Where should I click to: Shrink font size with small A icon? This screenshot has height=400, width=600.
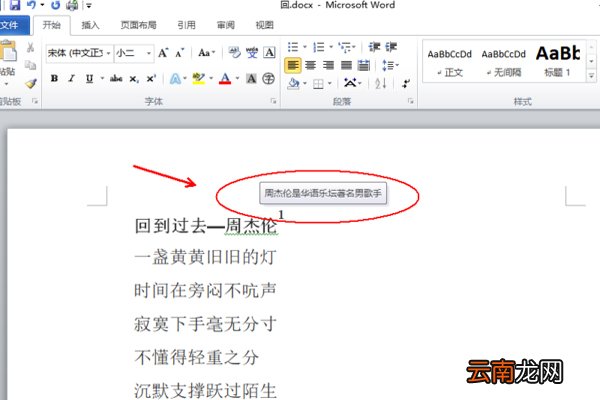tap(180, 53)
